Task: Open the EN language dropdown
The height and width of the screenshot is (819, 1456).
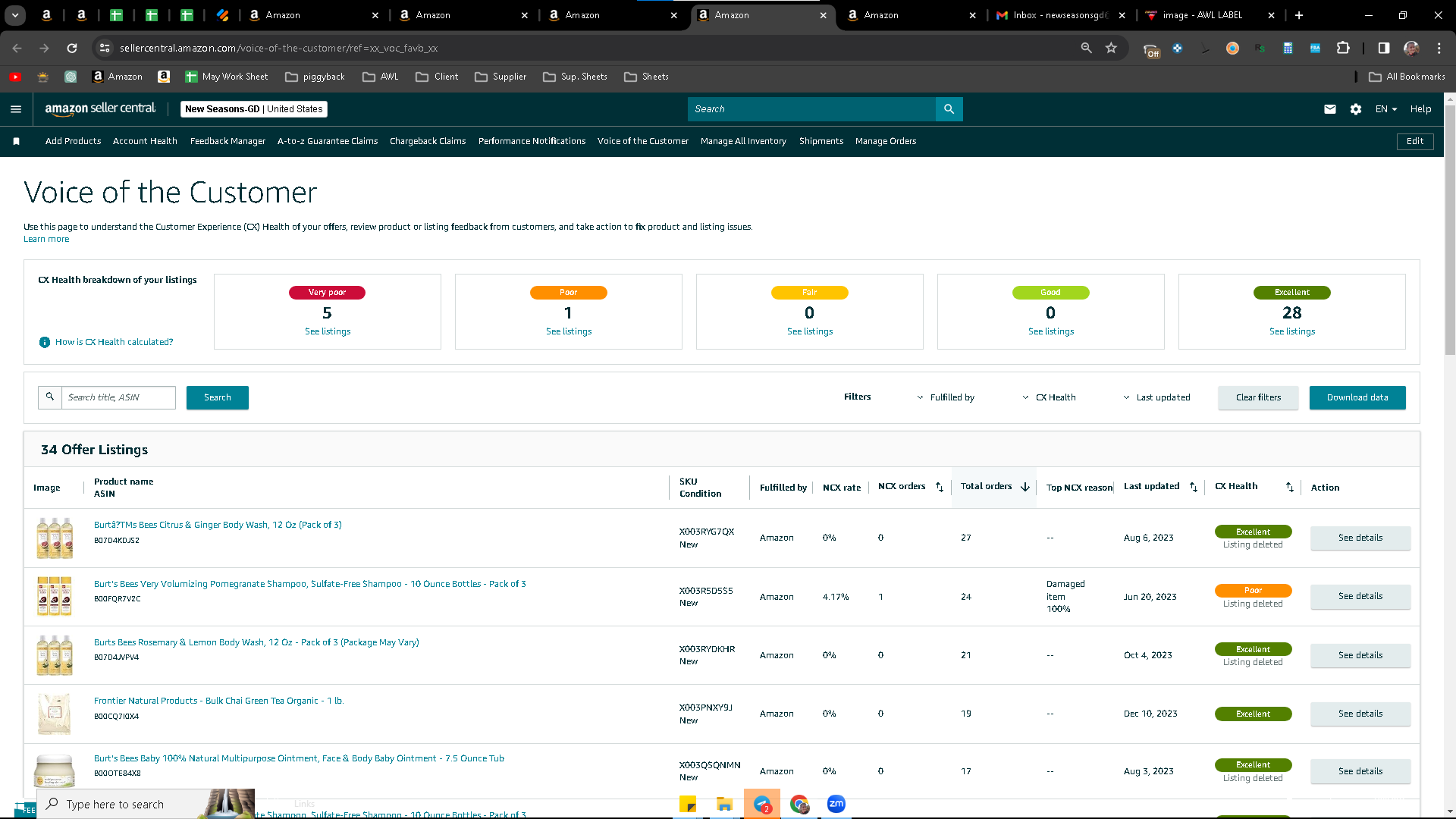Action: [1386, 109]
